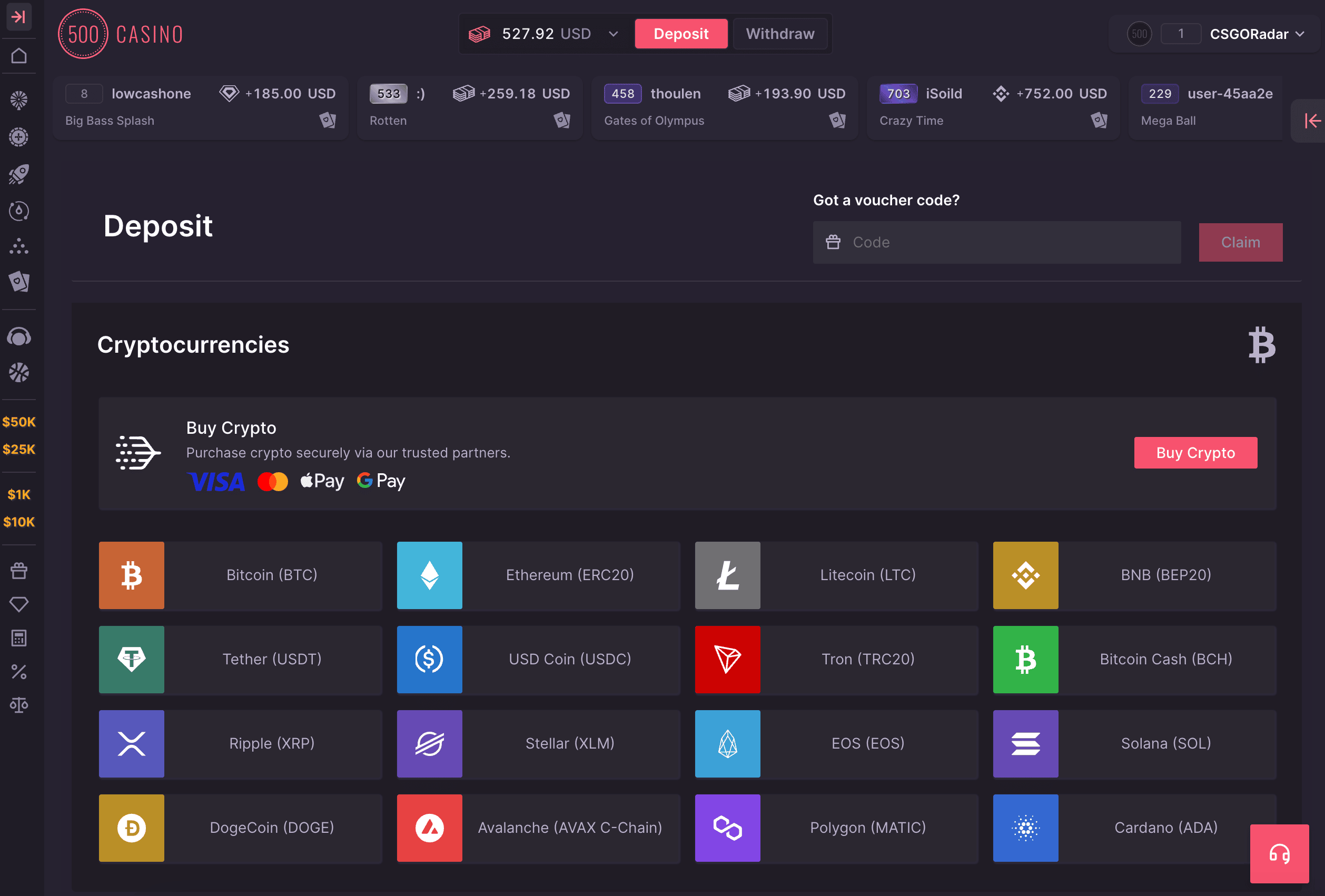Open the diamond icon in sidebar
Image resolution: width=1325 pixels, height=896 pixels.
[19, 604]
